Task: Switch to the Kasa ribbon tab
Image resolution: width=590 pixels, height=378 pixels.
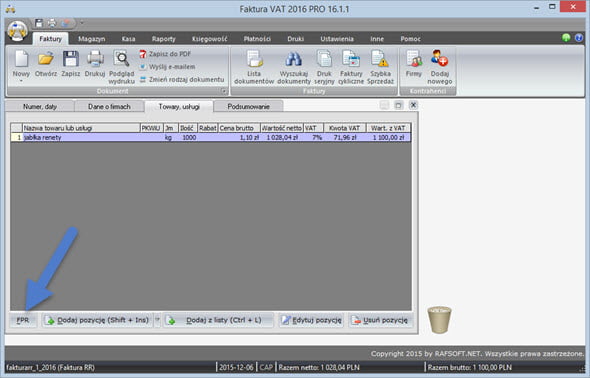Action: pos(128,39)
